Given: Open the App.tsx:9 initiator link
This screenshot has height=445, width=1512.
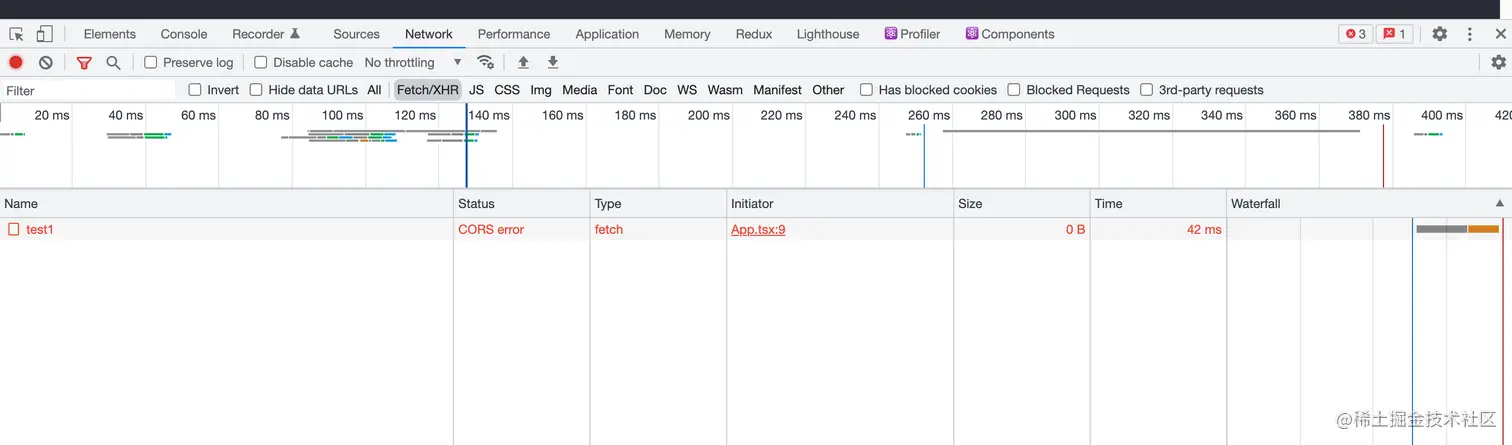Looking at the screenshot, I should tap(758, 229).
